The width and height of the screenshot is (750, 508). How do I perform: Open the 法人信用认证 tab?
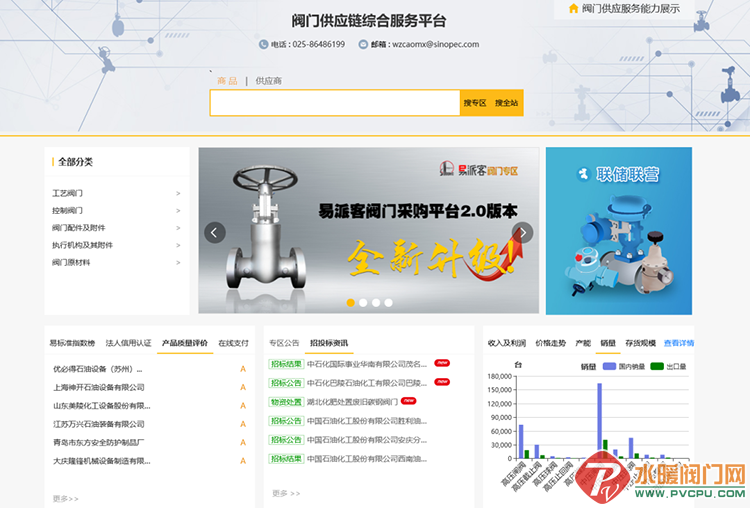(129, 343)
